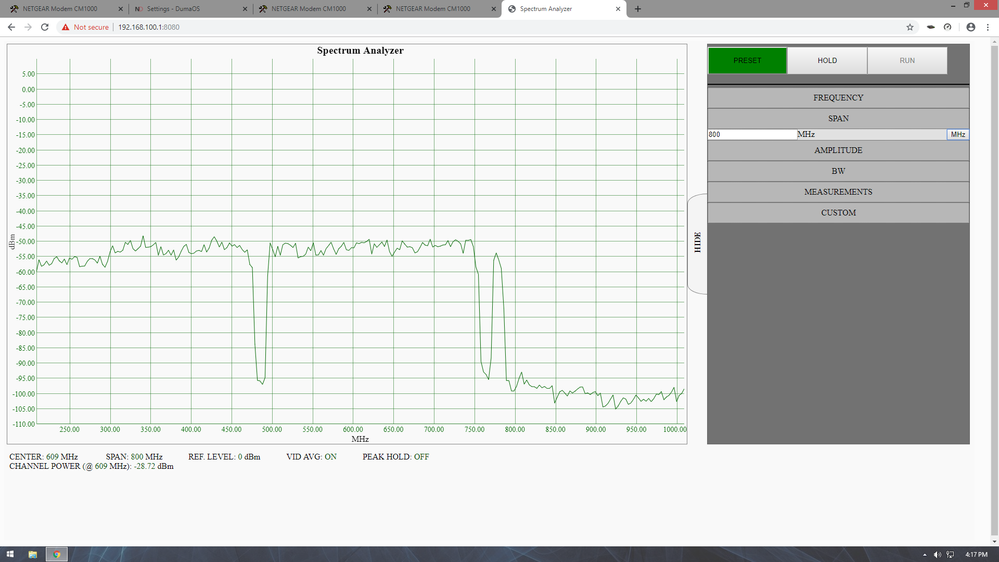Collapse the SPAN section
Viewport: 999px width, 562px height.
tap(838, 119)
